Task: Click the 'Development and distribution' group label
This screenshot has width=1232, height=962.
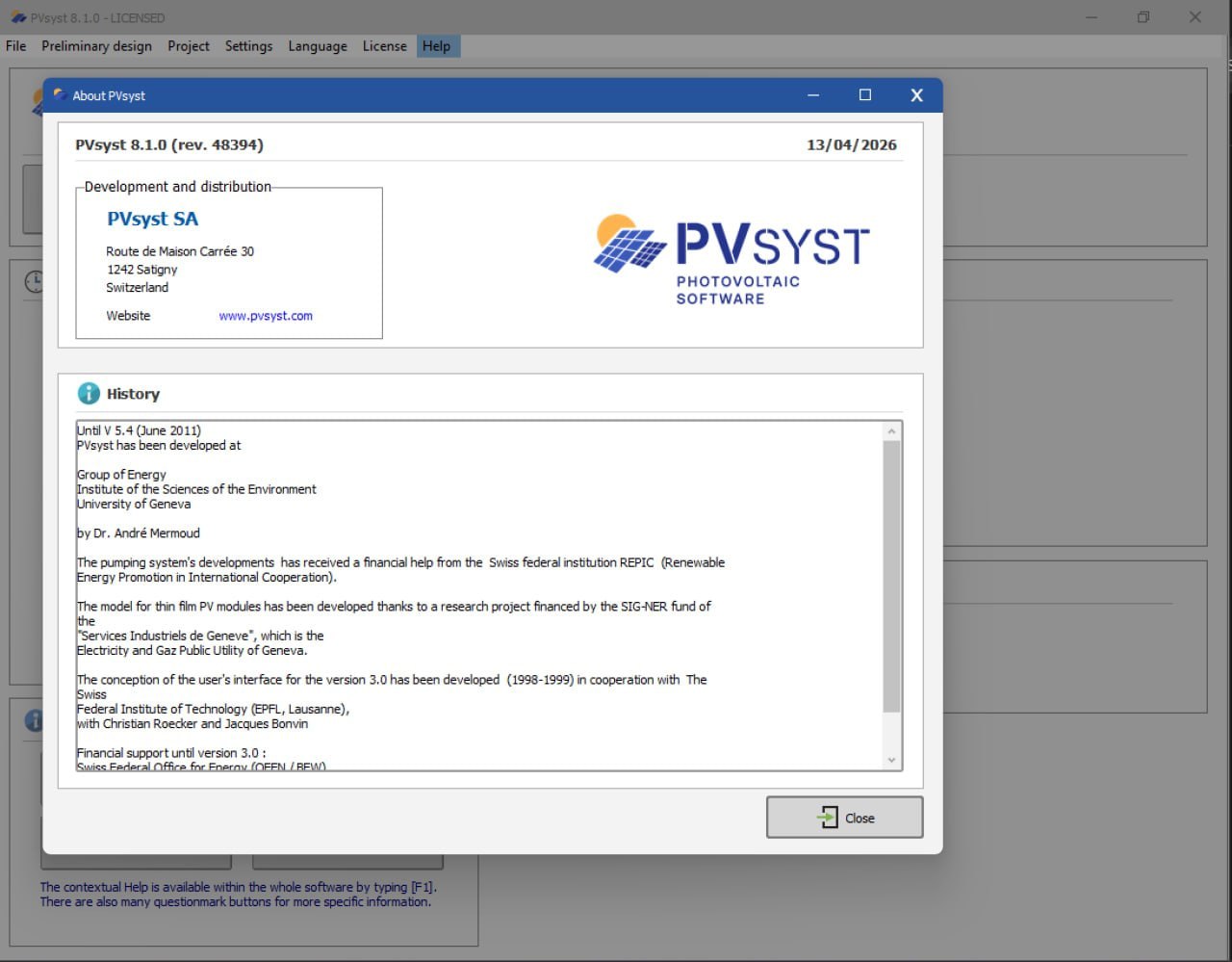Action: [178, 187]
